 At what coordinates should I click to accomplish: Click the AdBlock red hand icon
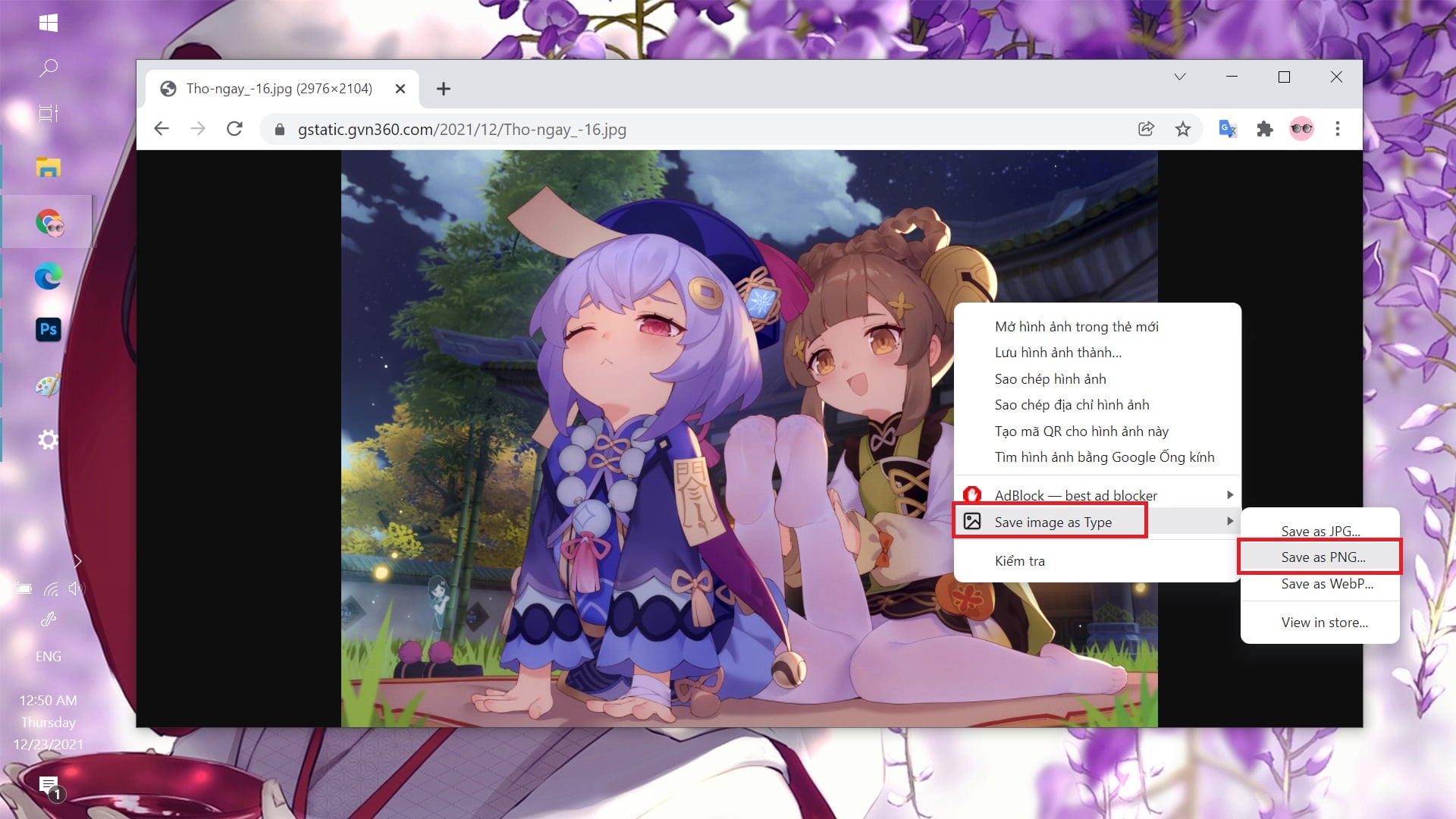972,494
